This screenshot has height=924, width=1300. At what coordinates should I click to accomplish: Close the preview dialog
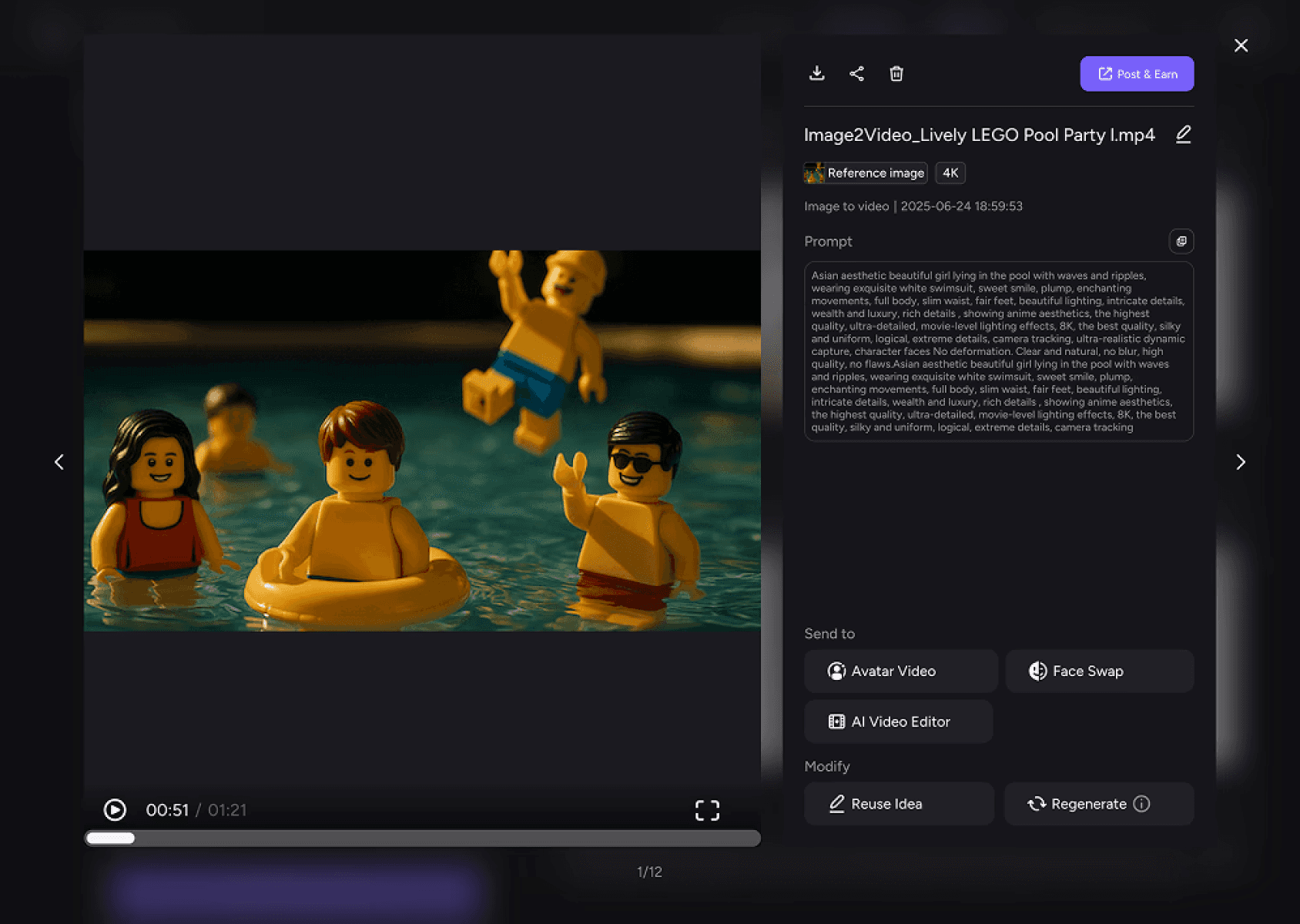click(x=1241, y=45)
